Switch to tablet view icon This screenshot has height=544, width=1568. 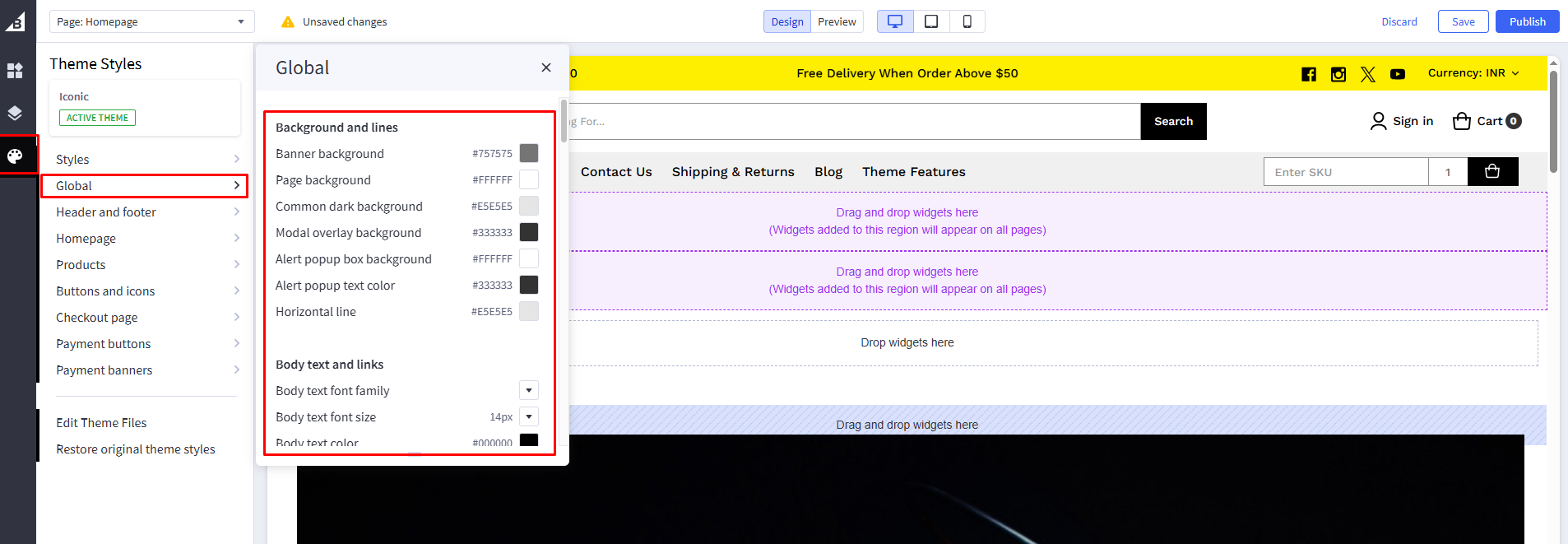pyautogui.click(x=931, y=21)
